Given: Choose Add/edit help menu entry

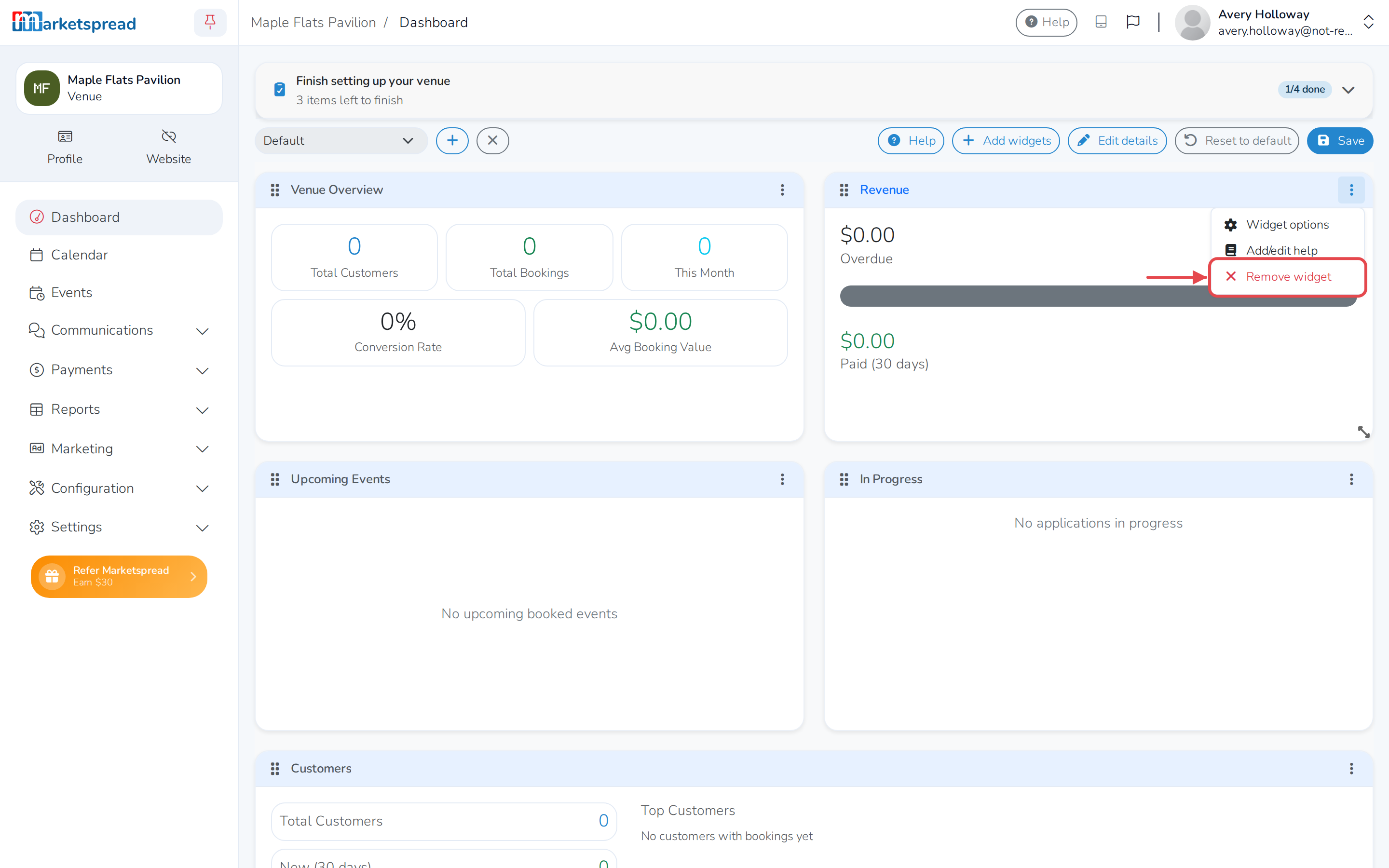Looking at the screenshot, I should [1287, 251].
